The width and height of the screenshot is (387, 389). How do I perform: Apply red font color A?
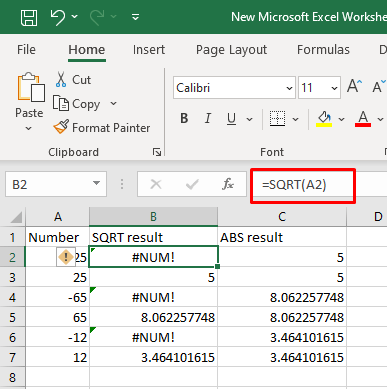point(363,119)
